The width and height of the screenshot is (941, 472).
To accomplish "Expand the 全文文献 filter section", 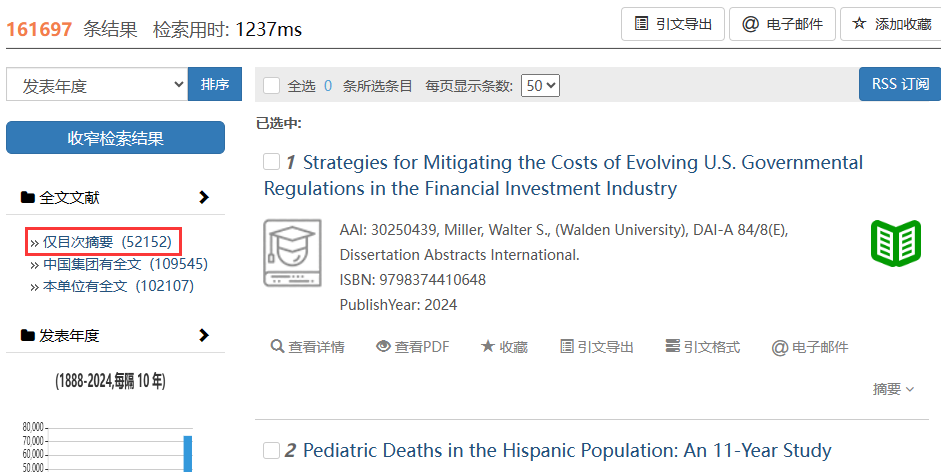I will (x=204, y=198).
